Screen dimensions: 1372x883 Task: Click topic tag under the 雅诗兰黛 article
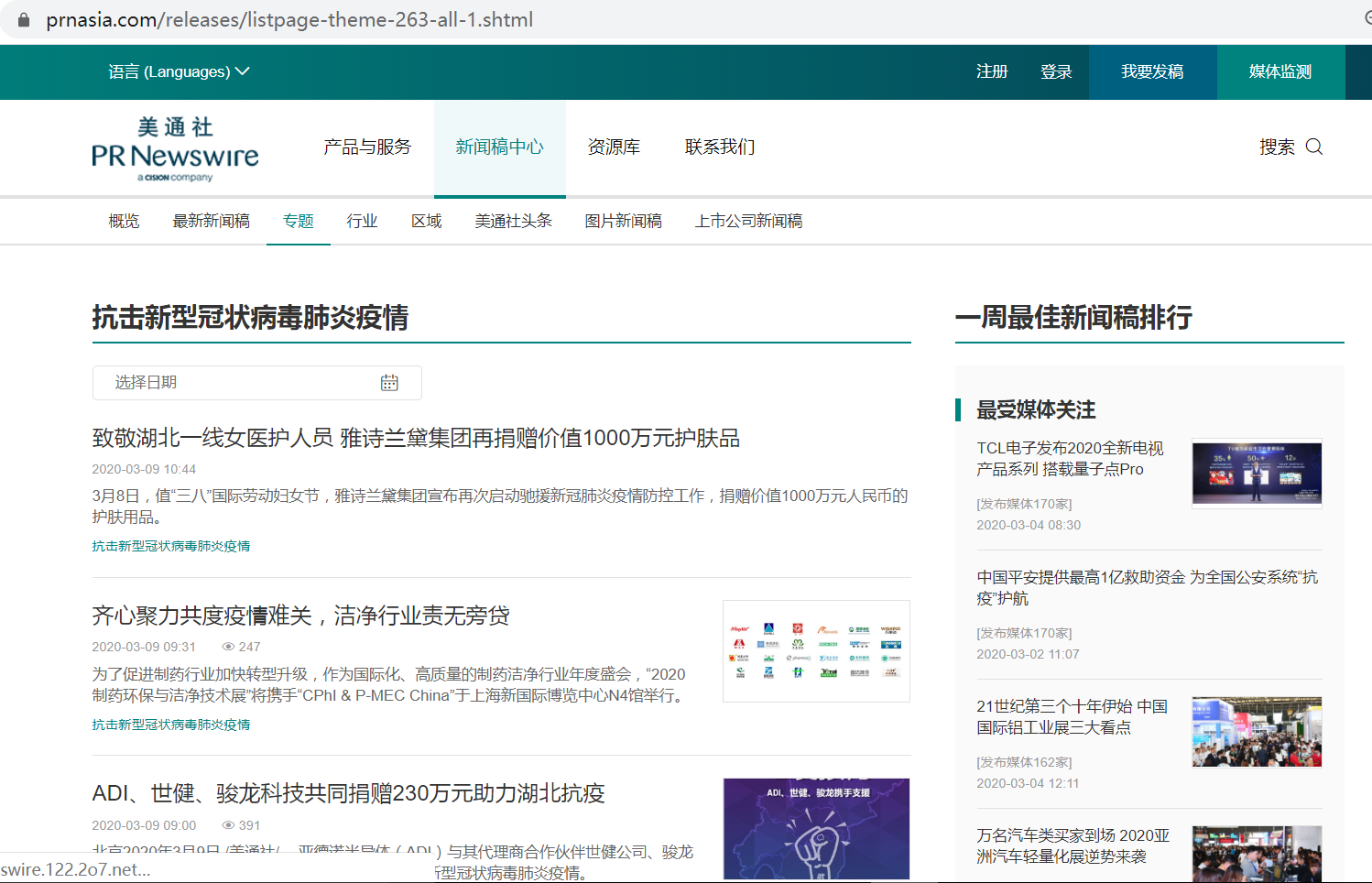coord(171,546)
